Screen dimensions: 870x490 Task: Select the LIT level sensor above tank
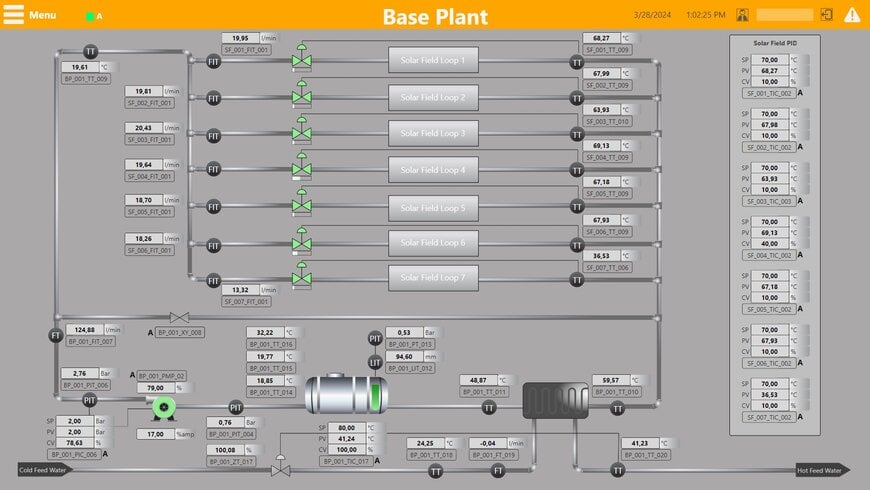pyautogui.click(x=375, y=362)
